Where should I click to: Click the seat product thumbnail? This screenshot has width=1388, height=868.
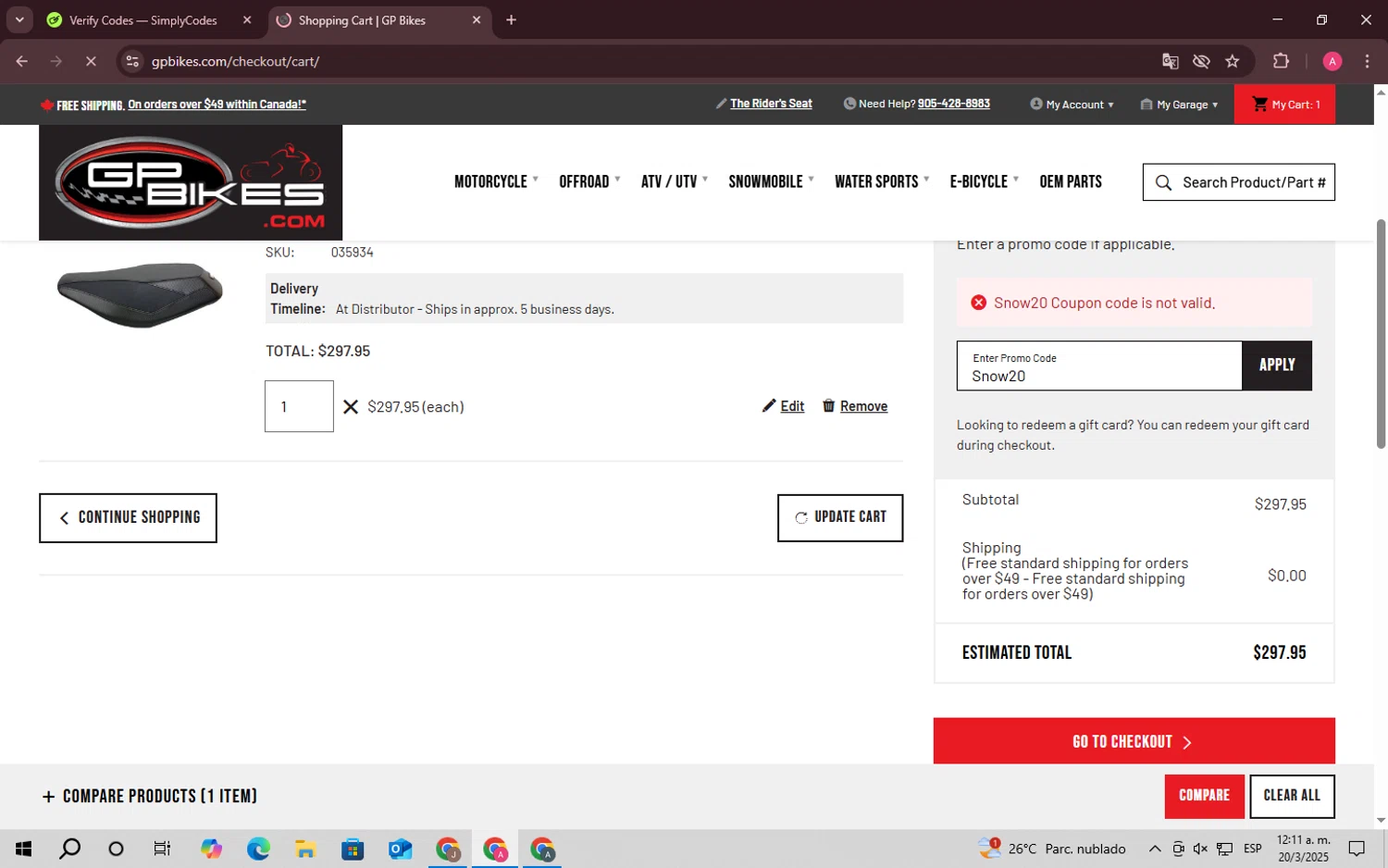click(140, 294)
